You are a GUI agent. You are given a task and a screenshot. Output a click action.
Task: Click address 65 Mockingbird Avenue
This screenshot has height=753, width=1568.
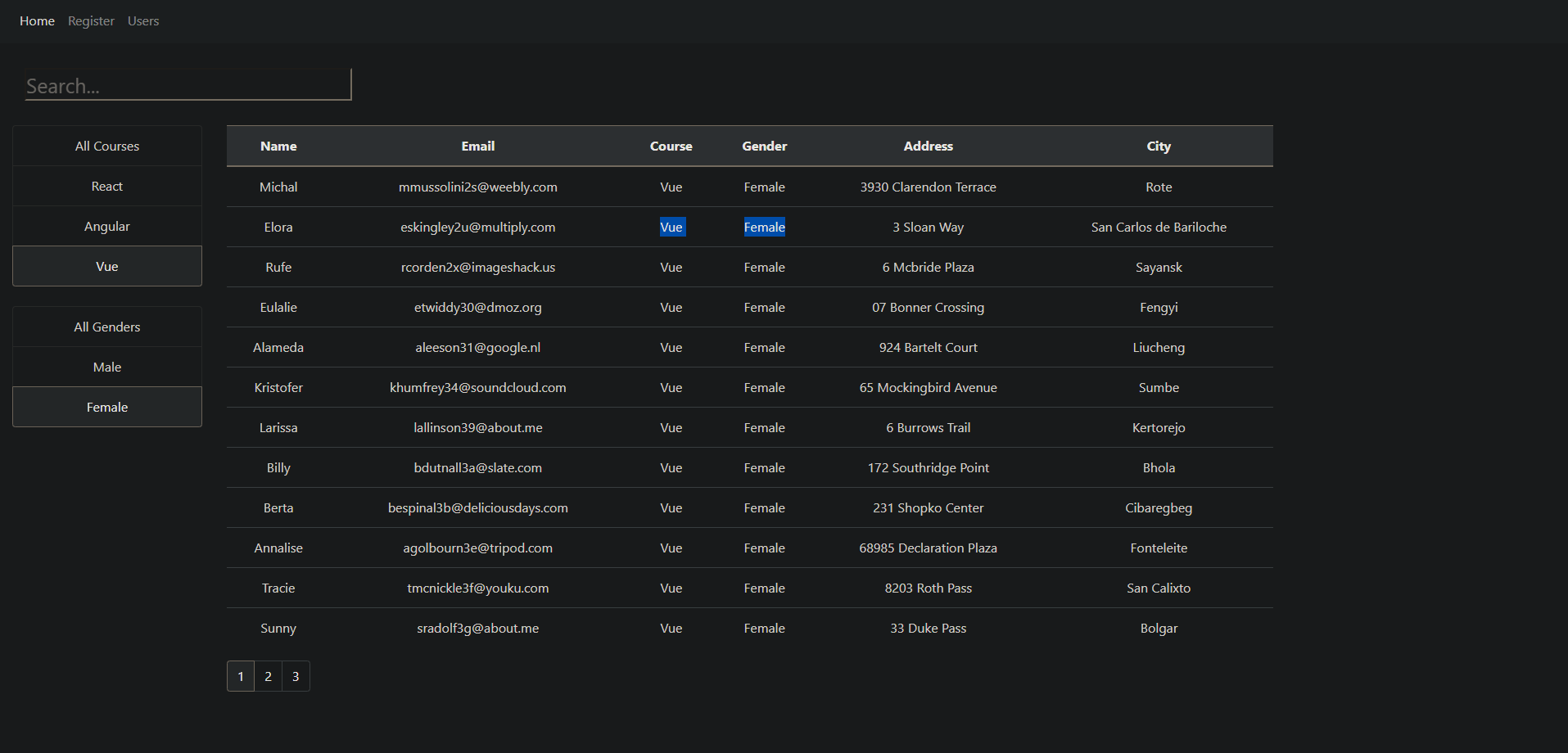[929, 388]
